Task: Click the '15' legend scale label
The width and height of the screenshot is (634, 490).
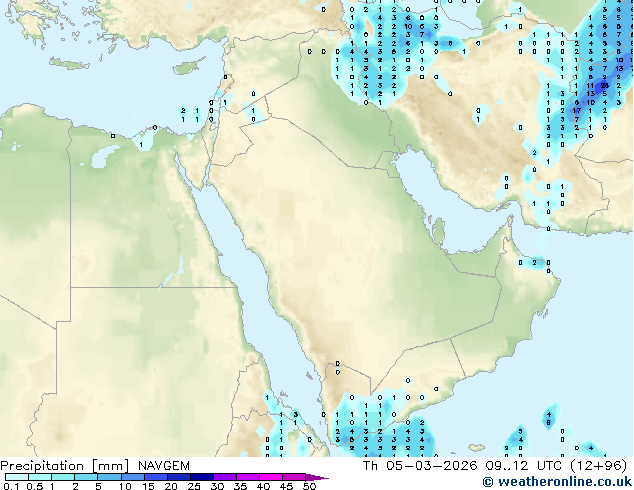Action: 148,486
